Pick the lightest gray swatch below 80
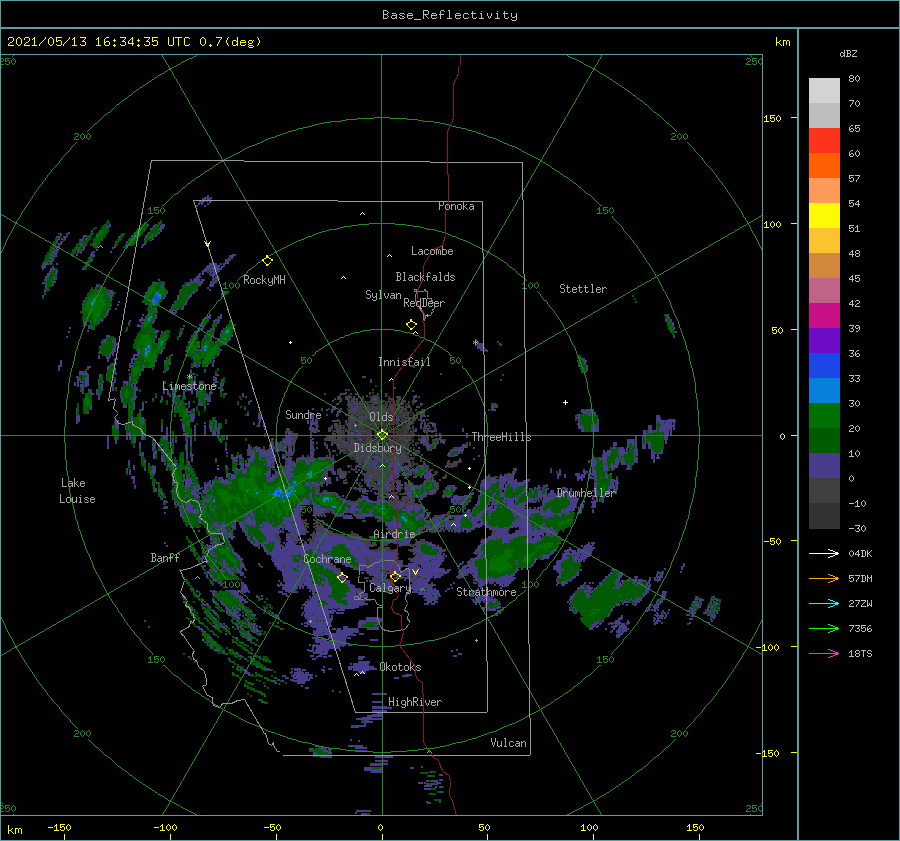The image size is (900, 841). point(824,91)
